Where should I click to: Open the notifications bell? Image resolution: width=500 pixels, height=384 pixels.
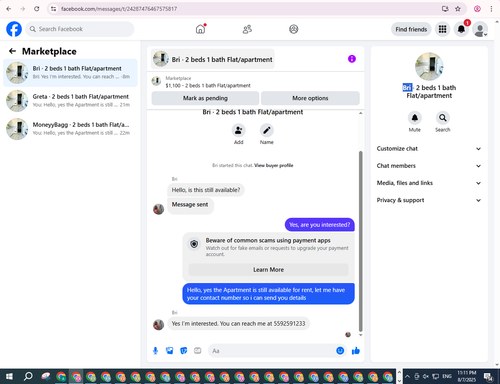tap(461, 29)
